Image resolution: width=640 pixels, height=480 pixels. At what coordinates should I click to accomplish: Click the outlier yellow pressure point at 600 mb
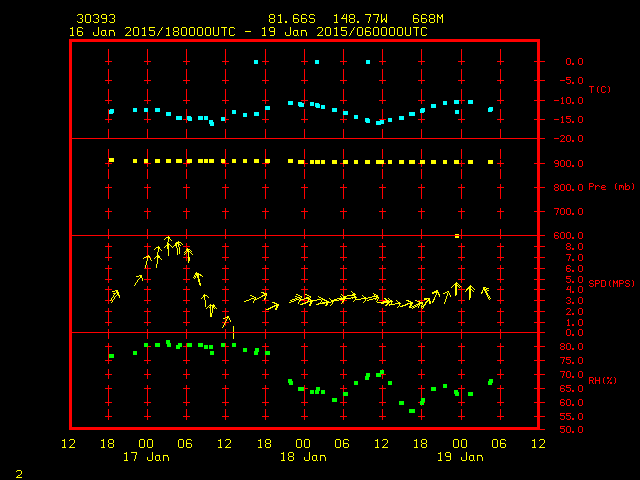coord(457,236)
